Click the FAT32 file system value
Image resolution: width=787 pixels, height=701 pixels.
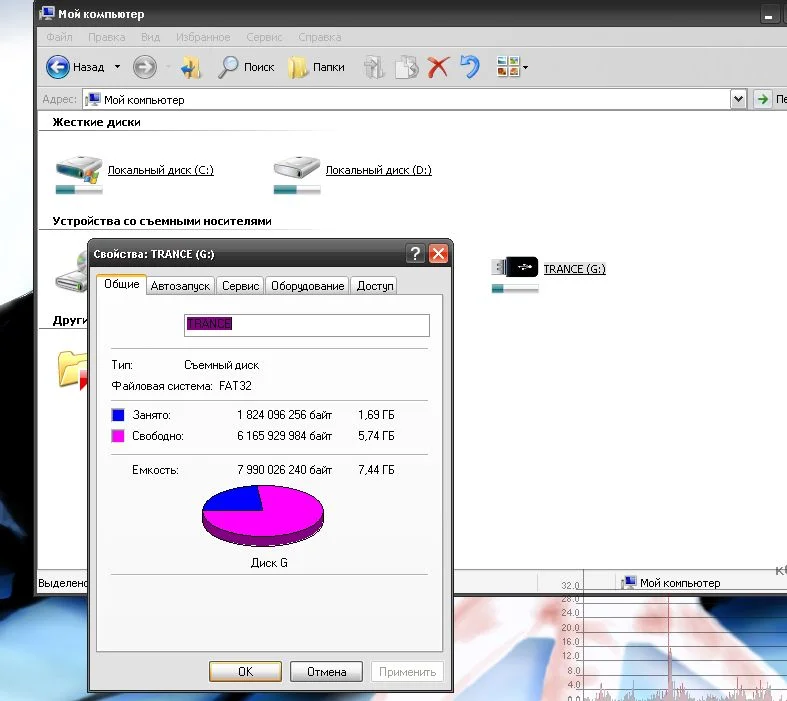pyautogui.click(x=235, y=386)
